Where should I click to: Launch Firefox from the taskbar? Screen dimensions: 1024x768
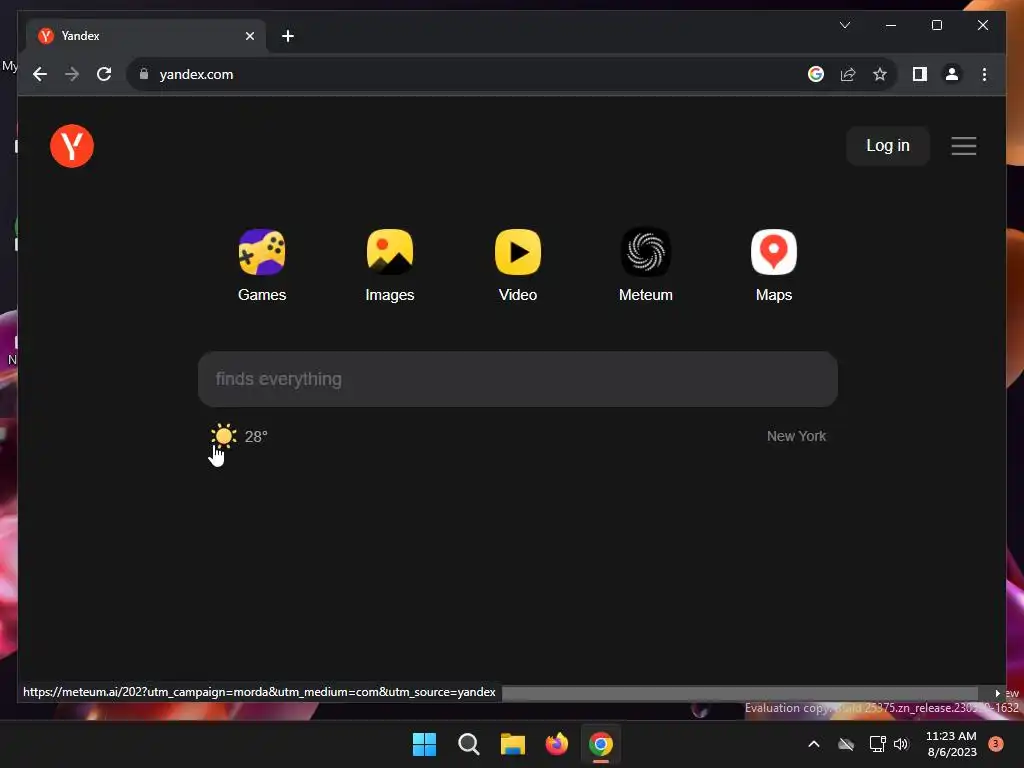tap(556, 744)
